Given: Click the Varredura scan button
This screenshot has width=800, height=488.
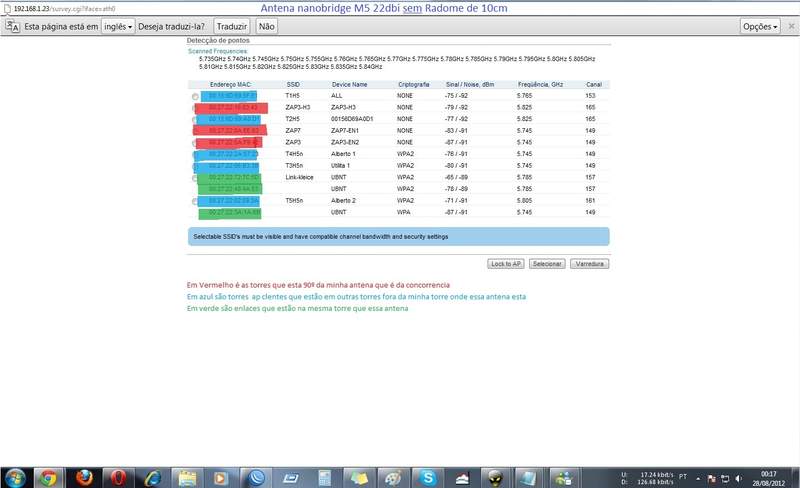Looking at the screenshot, I should pos(589,264).
